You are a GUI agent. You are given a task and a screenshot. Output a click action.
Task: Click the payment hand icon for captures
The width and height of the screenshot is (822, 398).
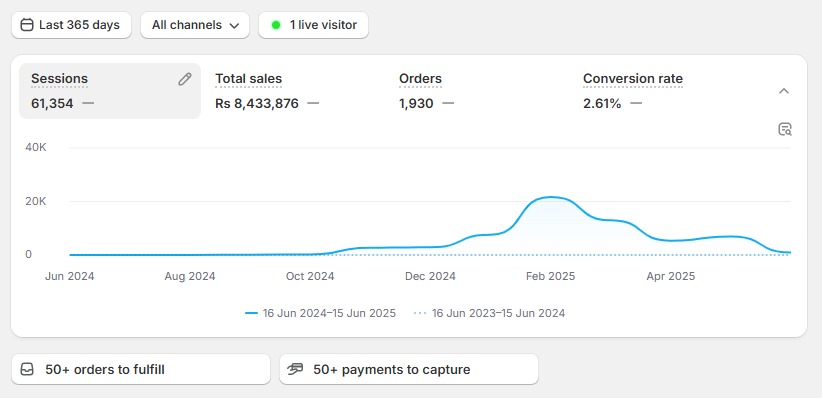[x=295, y=370]
